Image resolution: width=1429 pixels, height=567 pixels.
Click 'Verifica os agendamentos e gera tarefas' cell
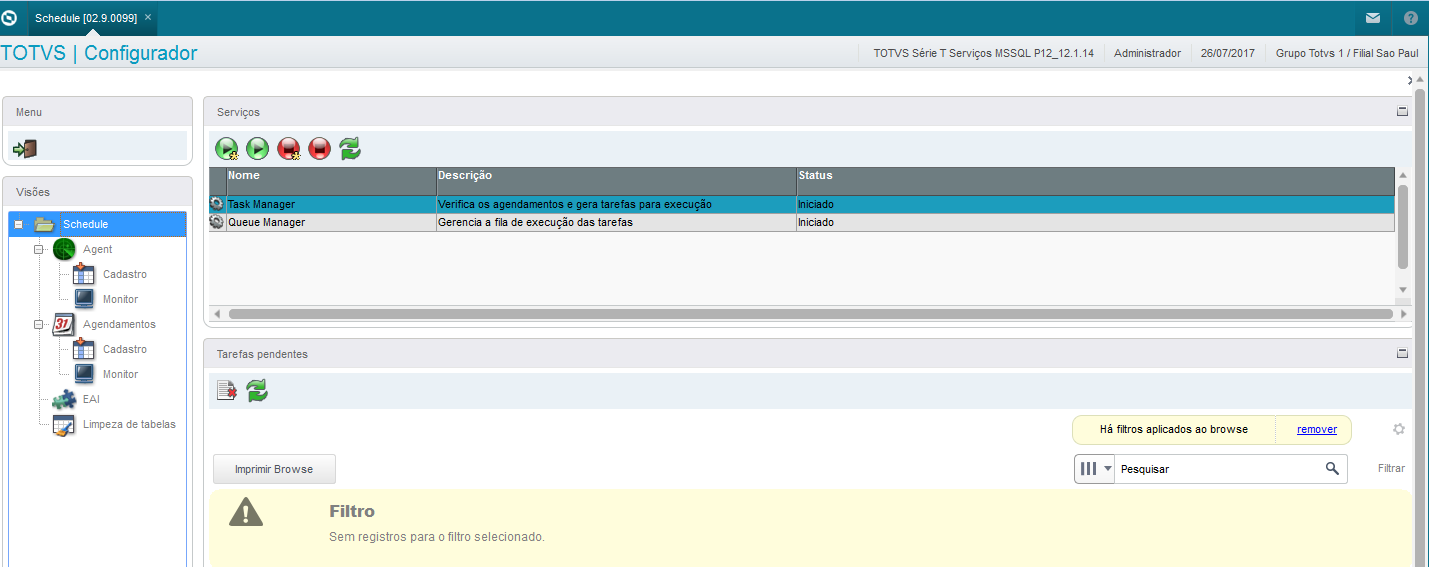[x=616, y=204]
